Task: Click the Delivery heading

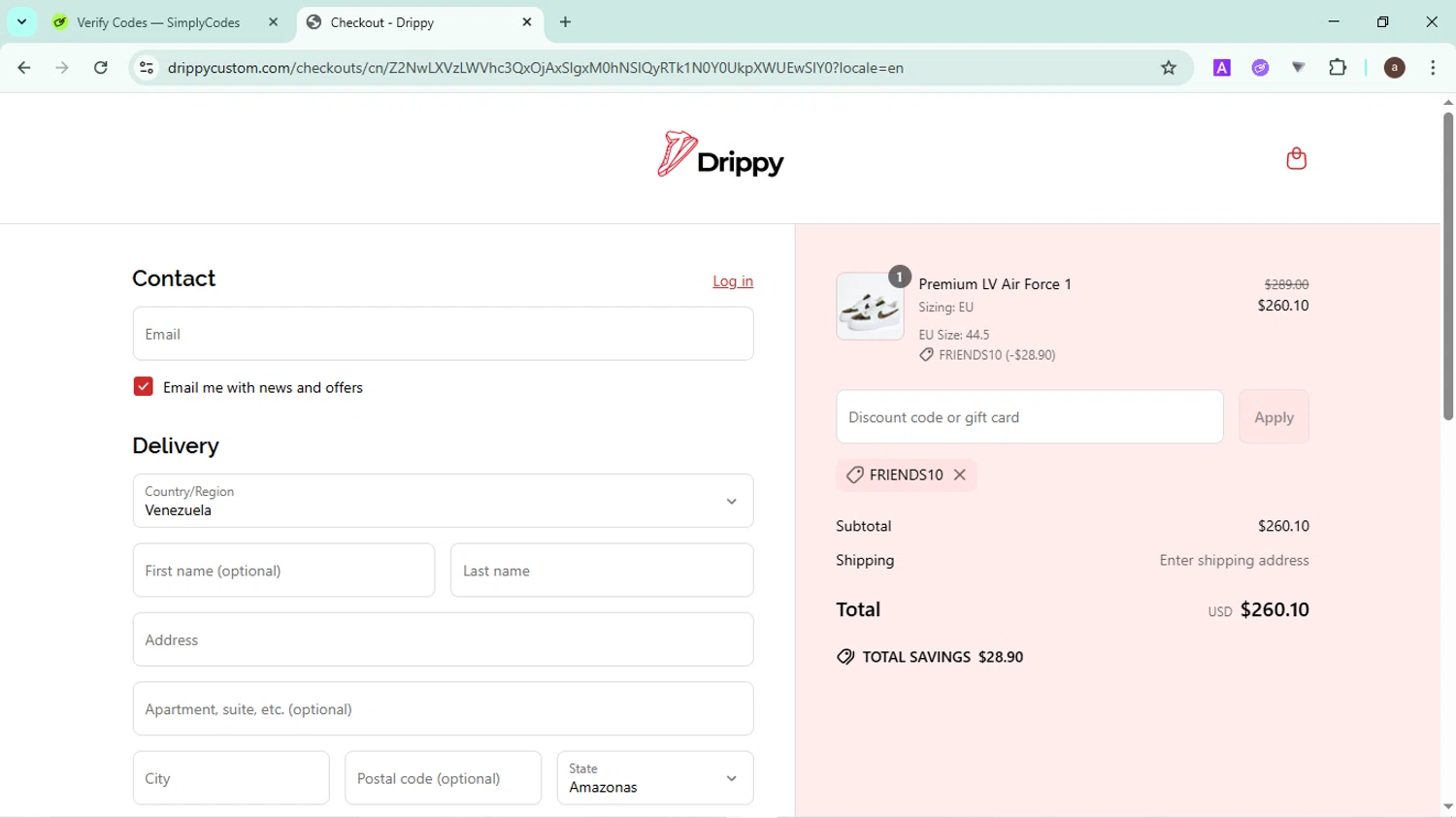Action: pos(176,445)
